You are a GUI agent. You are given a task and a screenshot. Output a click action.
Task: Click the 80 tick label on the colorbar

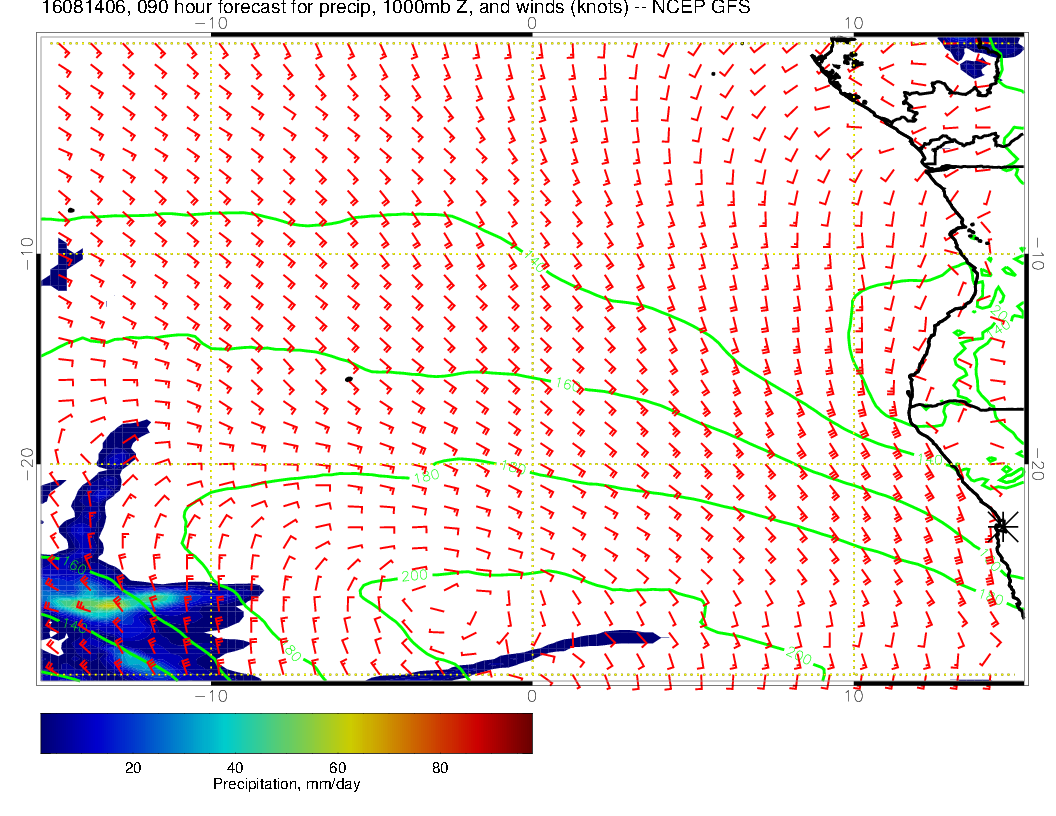pyautogui.click(x=439, y=767)
